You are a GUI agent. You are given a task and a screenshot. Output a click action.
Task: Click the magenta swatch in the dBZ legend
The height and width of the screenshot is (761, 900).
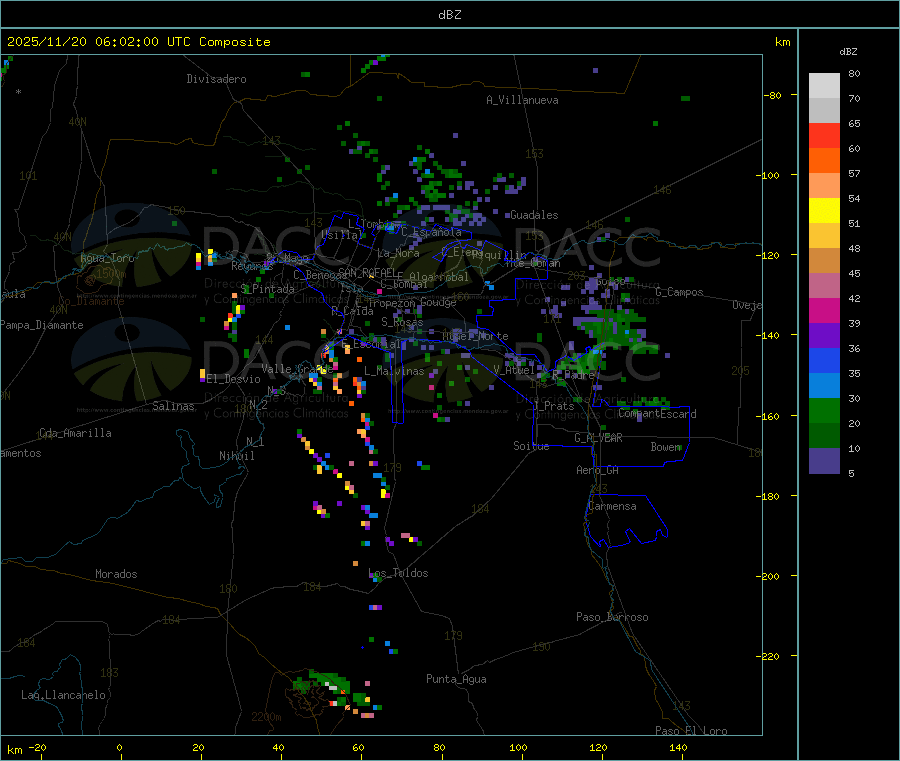824,310
